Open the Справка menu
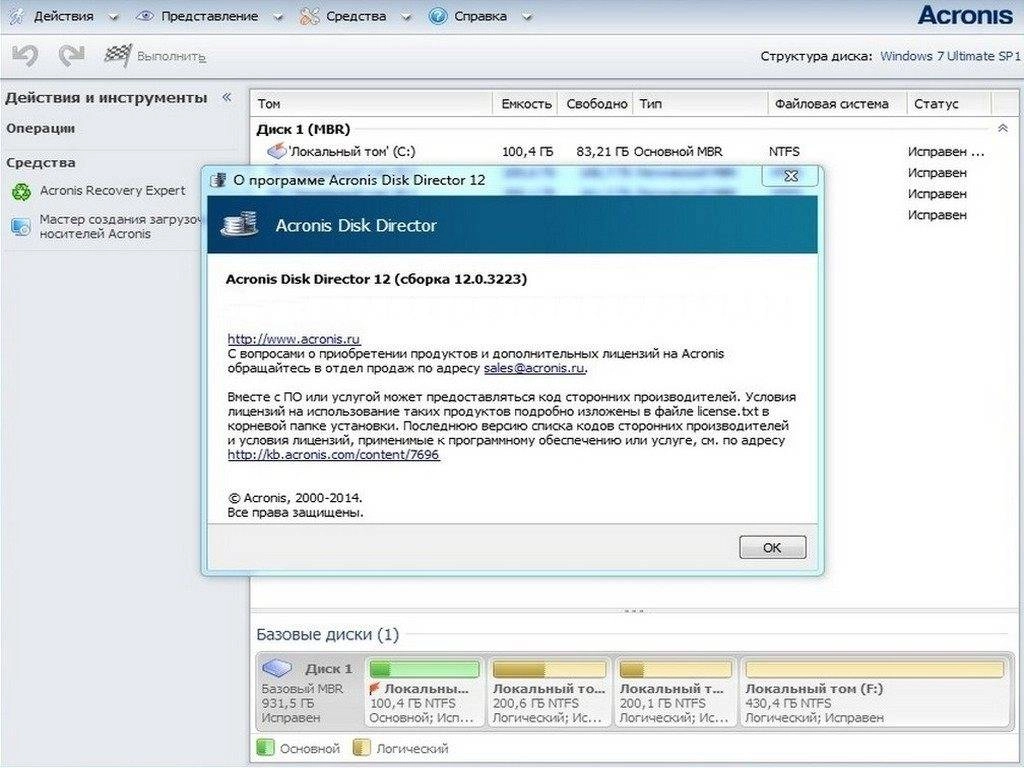The image size is (1024, 768). point(480,16)
